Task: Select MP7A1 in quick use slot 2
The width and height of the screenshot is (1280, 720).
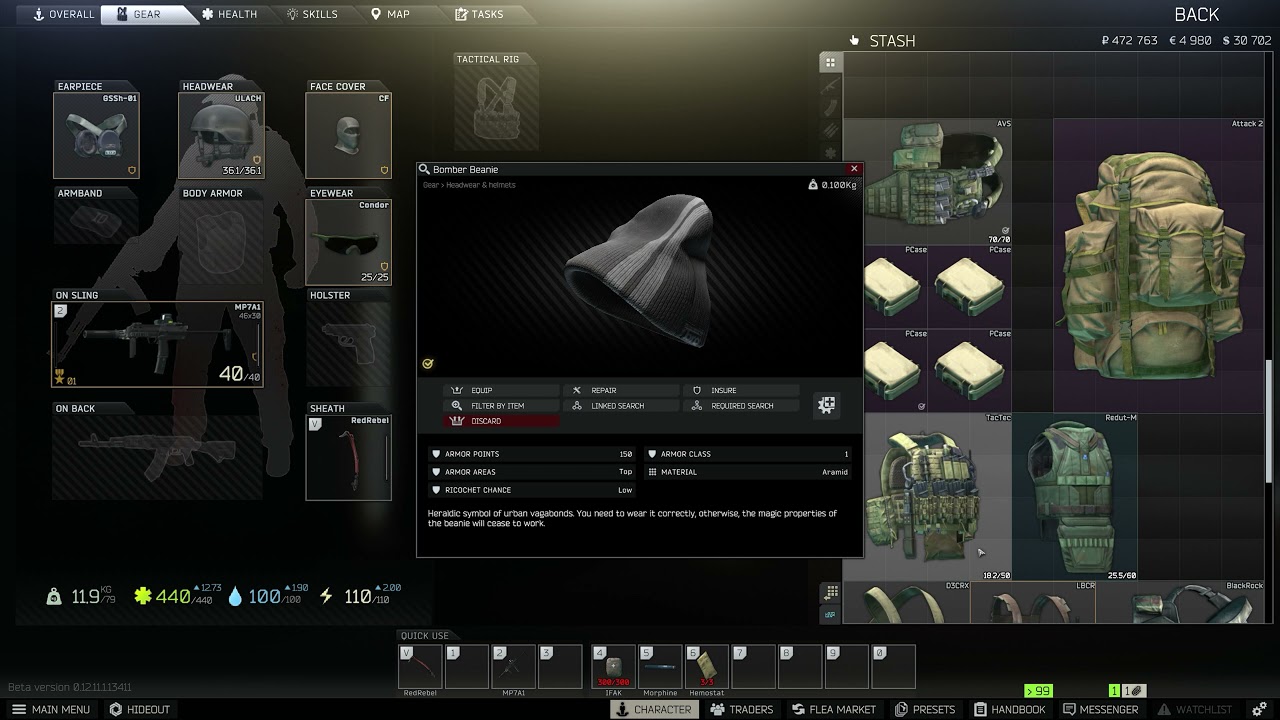Action: pyautogui.click(x=514, y=667)
